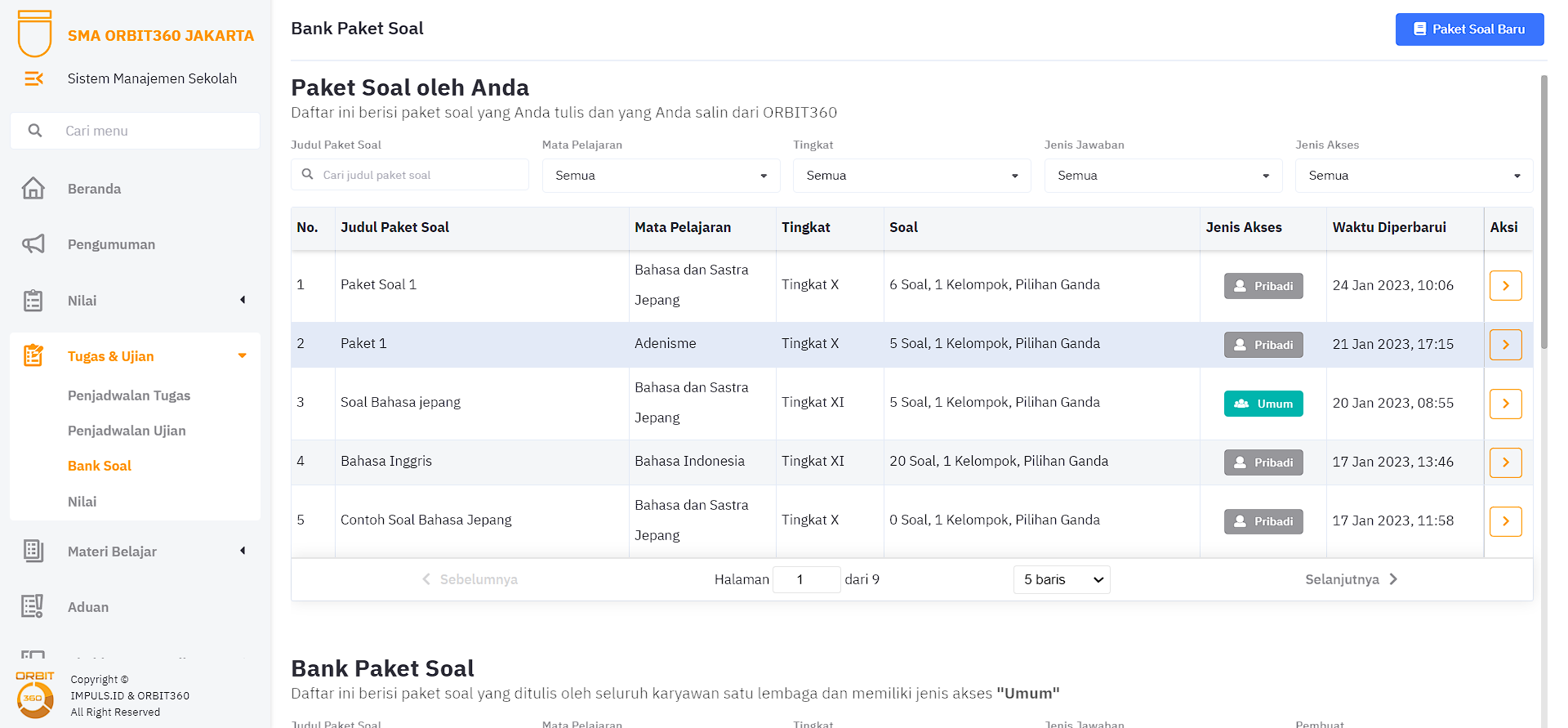Open row action arrow for Paket Soal 1

coord(1505,286)
